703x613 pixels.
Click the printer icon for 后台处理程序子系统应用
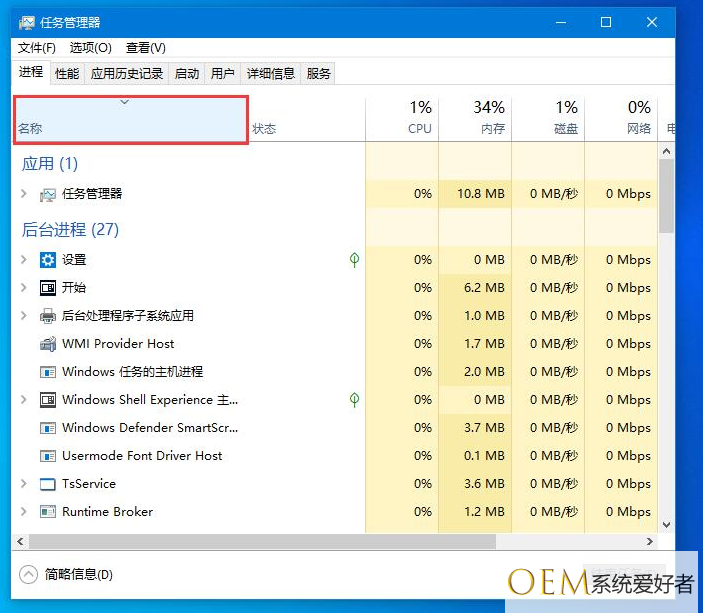coord(48,316)
